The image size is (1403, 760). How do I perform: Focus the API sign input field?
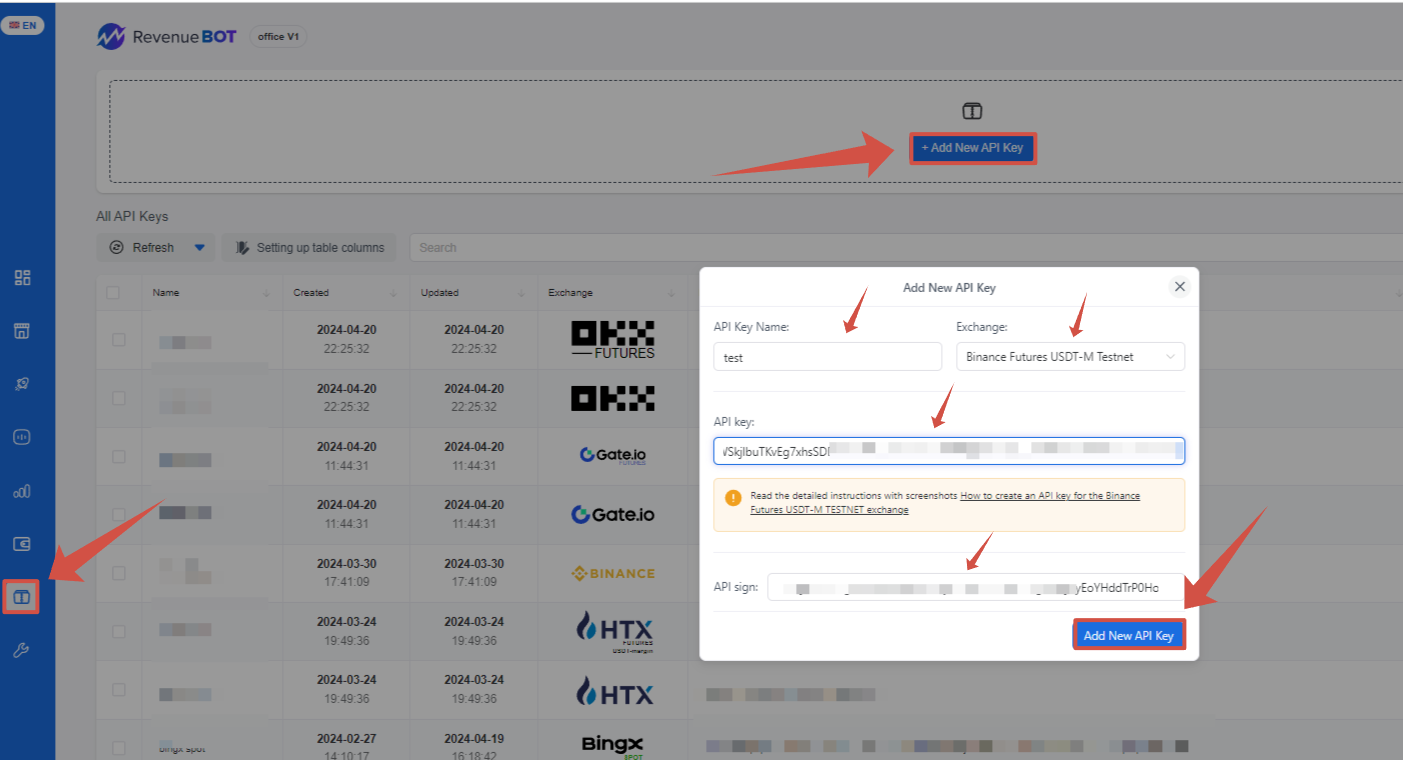pos(976,587)
